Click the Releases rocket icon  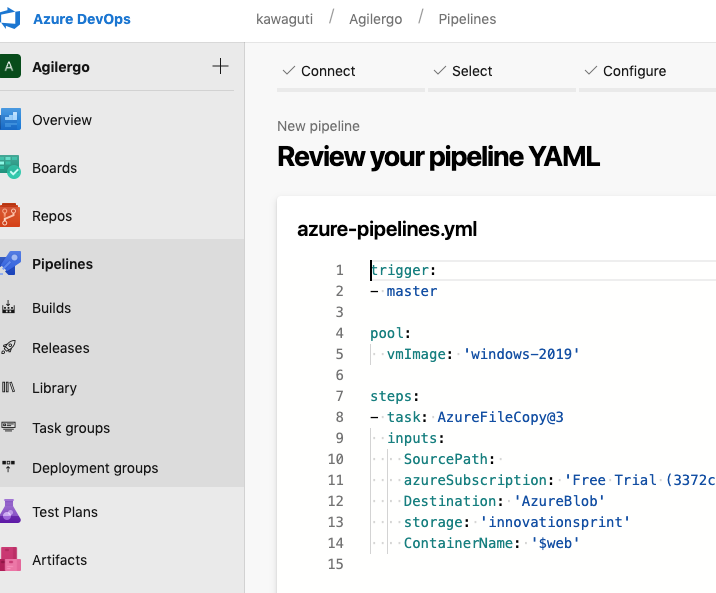10,348
